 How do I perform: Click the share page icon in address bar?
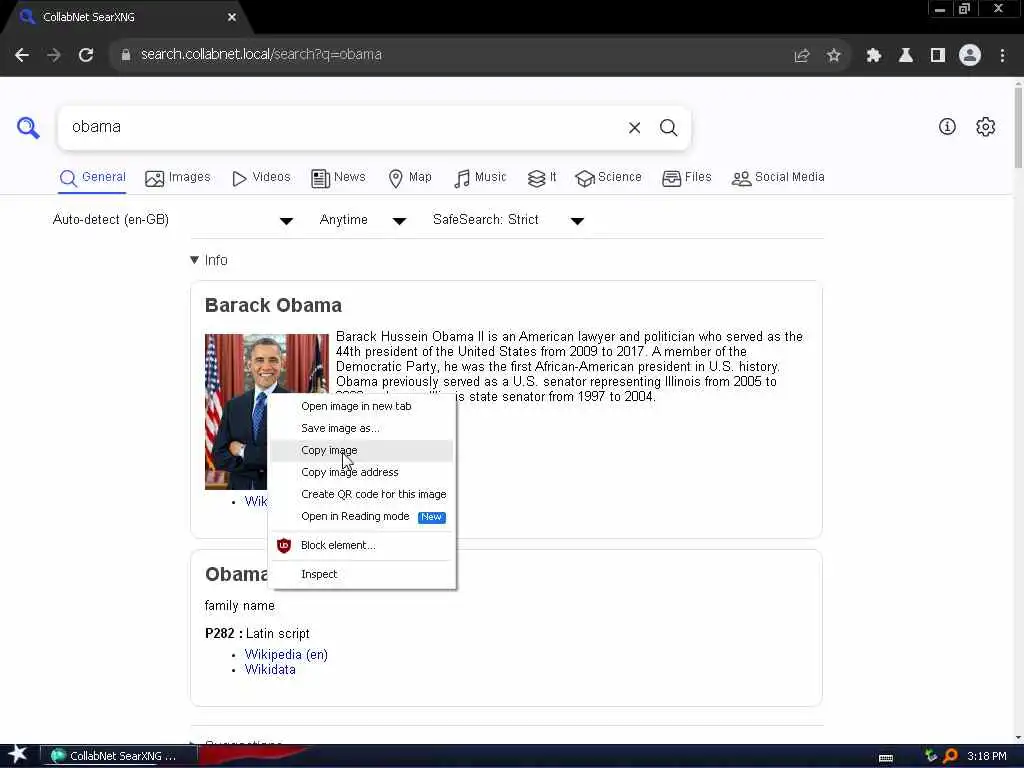[801, 56]
